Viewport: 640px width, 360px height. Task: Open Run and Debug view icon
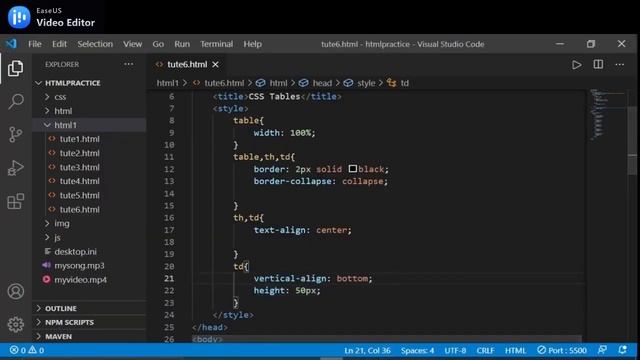16,168
